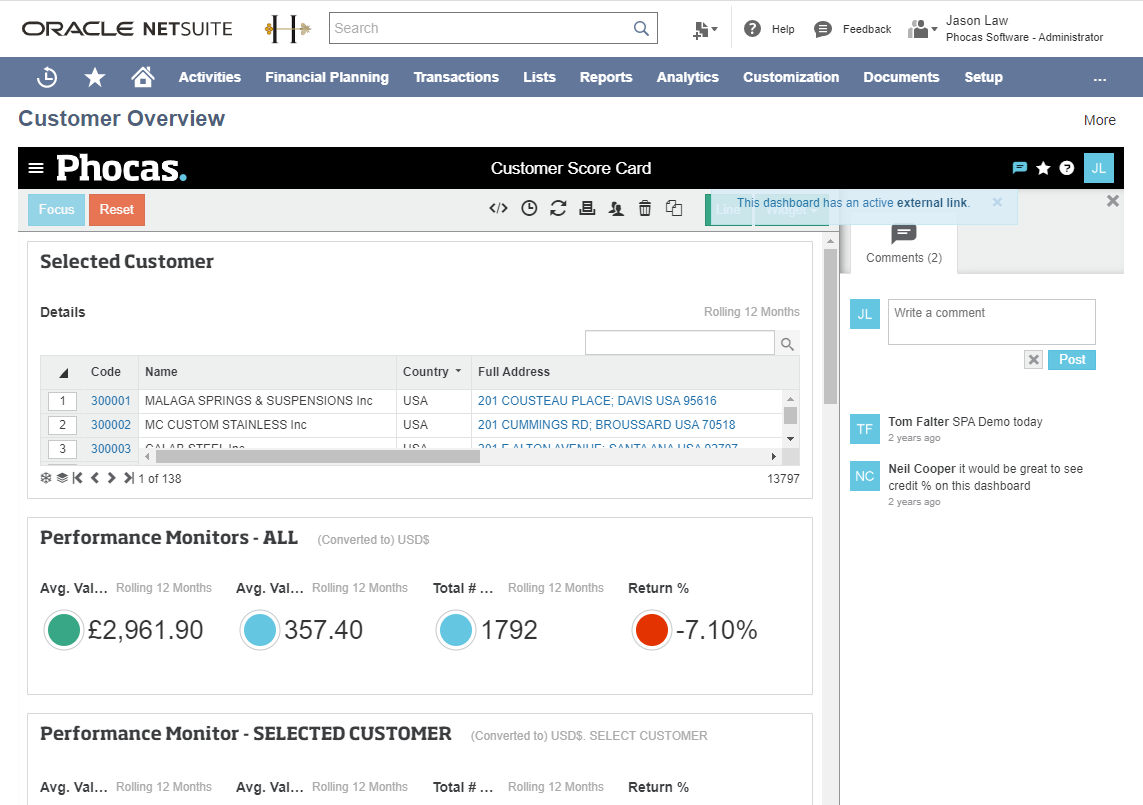Screen dimensions: 1143x805
Task: Open address 201 COUSTEAU PLACE; DAVIS
Action: pos(597,401)
